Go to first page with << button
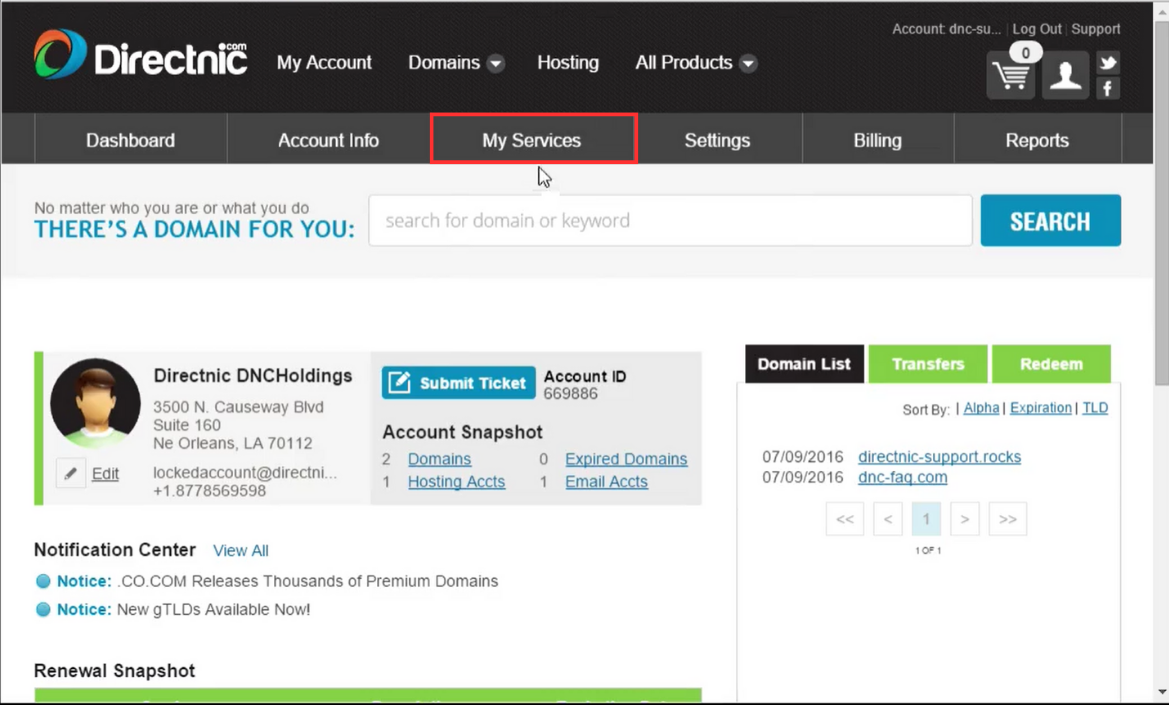 [845, 519]
